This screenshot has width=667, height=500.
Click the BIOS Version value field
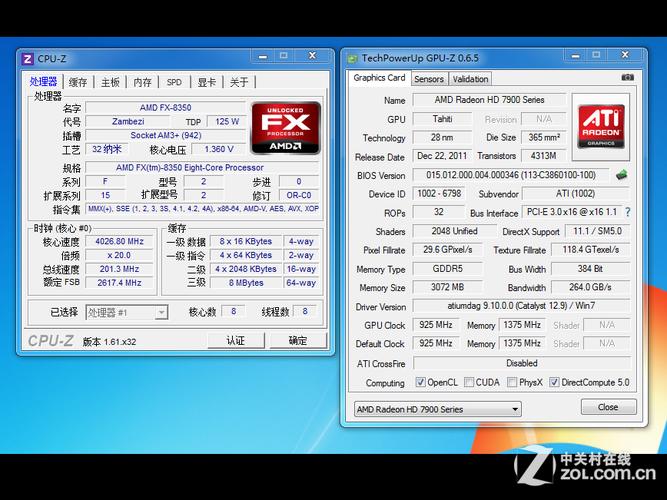(x=511, y=175)
